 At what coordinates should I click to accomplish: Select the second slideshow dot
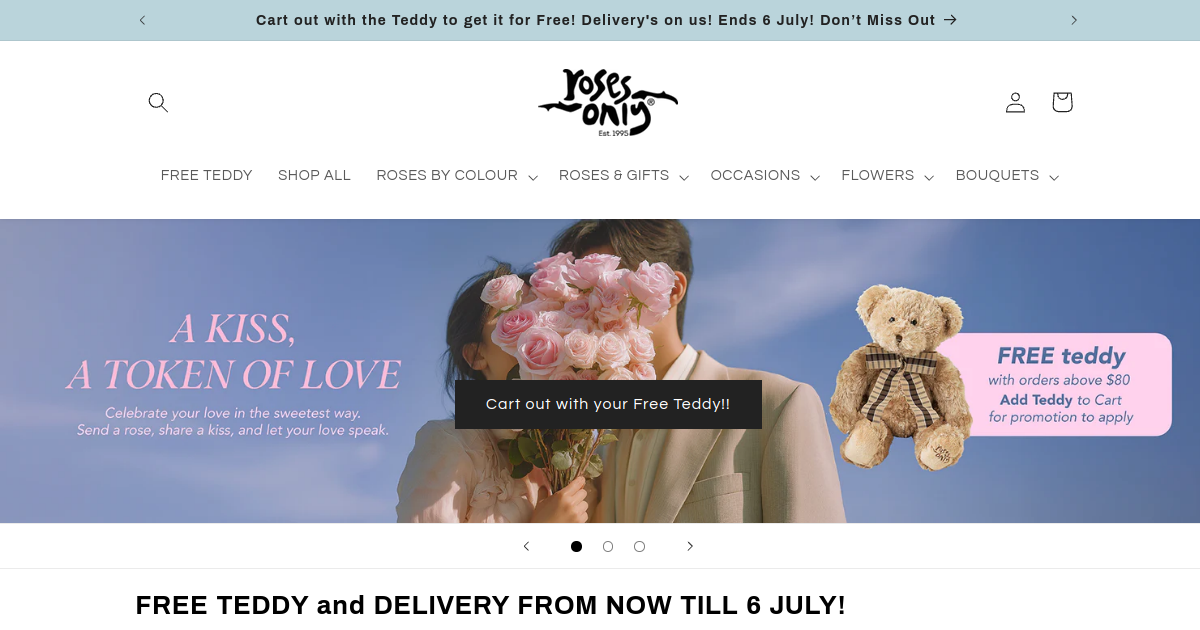click(x=608, y=546)
